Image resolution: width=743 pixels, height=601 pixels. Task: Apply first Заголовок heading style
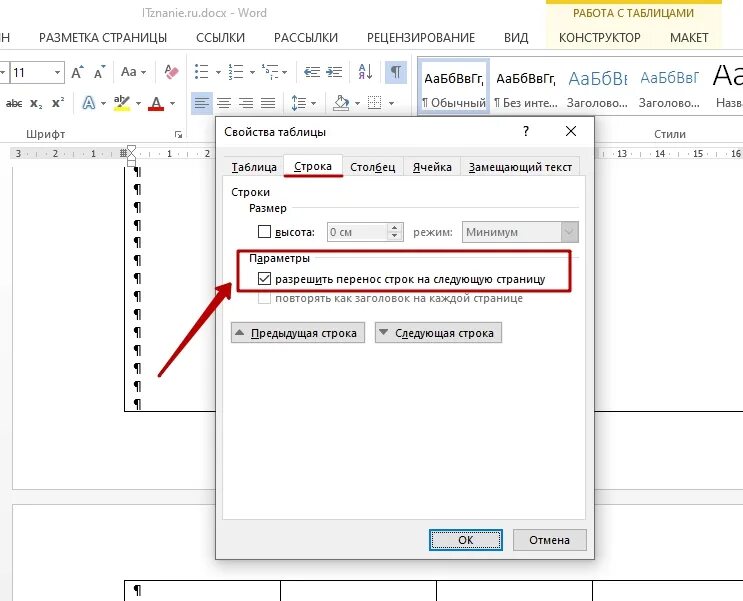pyautogui.click(x=597, y=87)
